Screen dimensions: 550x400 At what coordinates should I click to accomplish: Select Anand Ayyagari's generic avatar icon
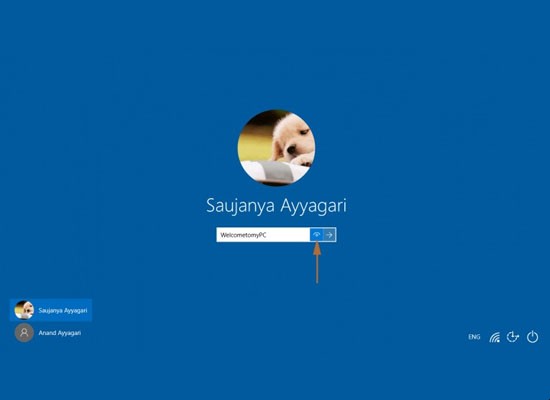click(24, 333)
